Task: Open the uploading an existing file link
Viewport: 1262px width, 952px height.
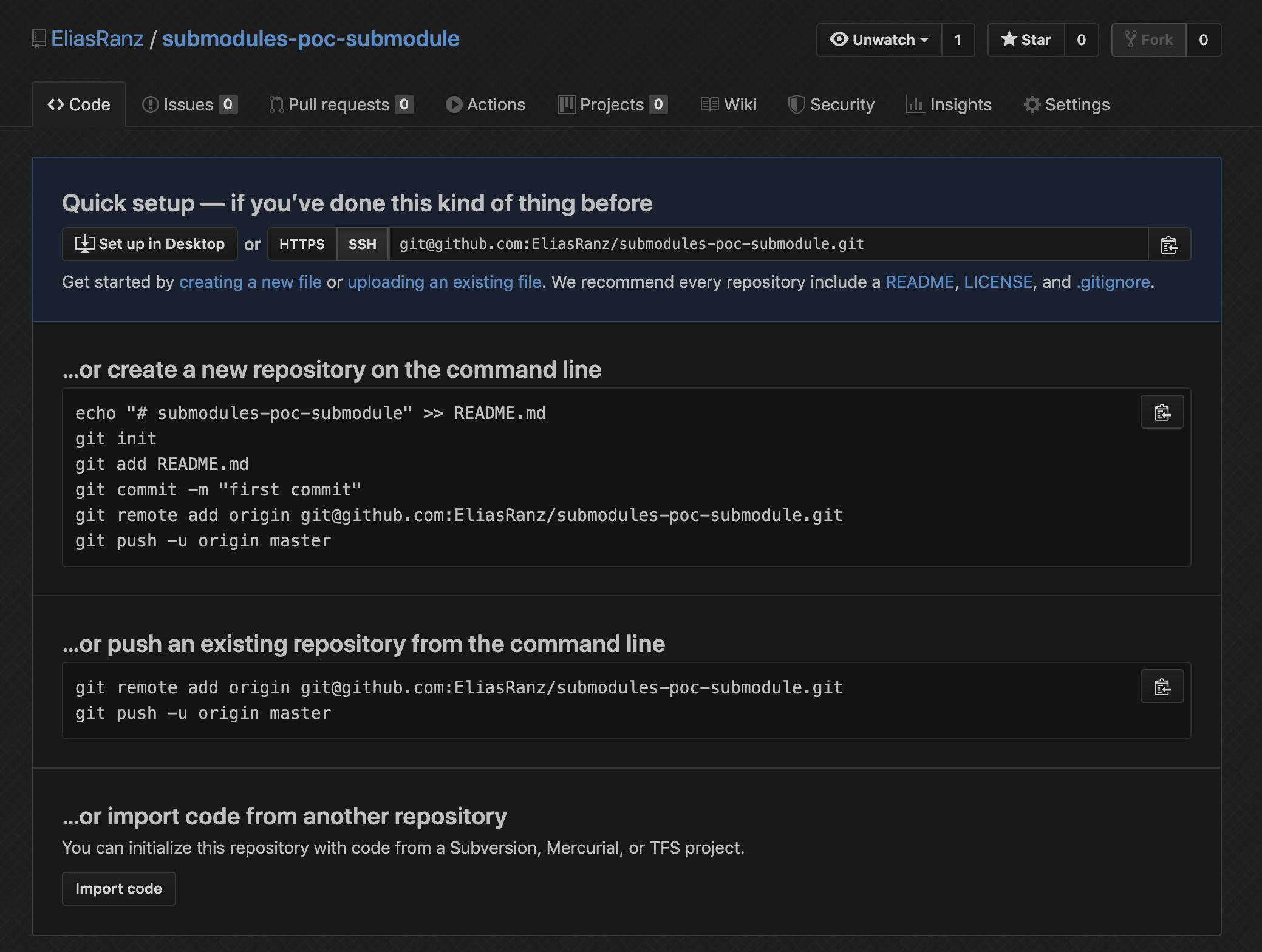Action: coord(444,282)
